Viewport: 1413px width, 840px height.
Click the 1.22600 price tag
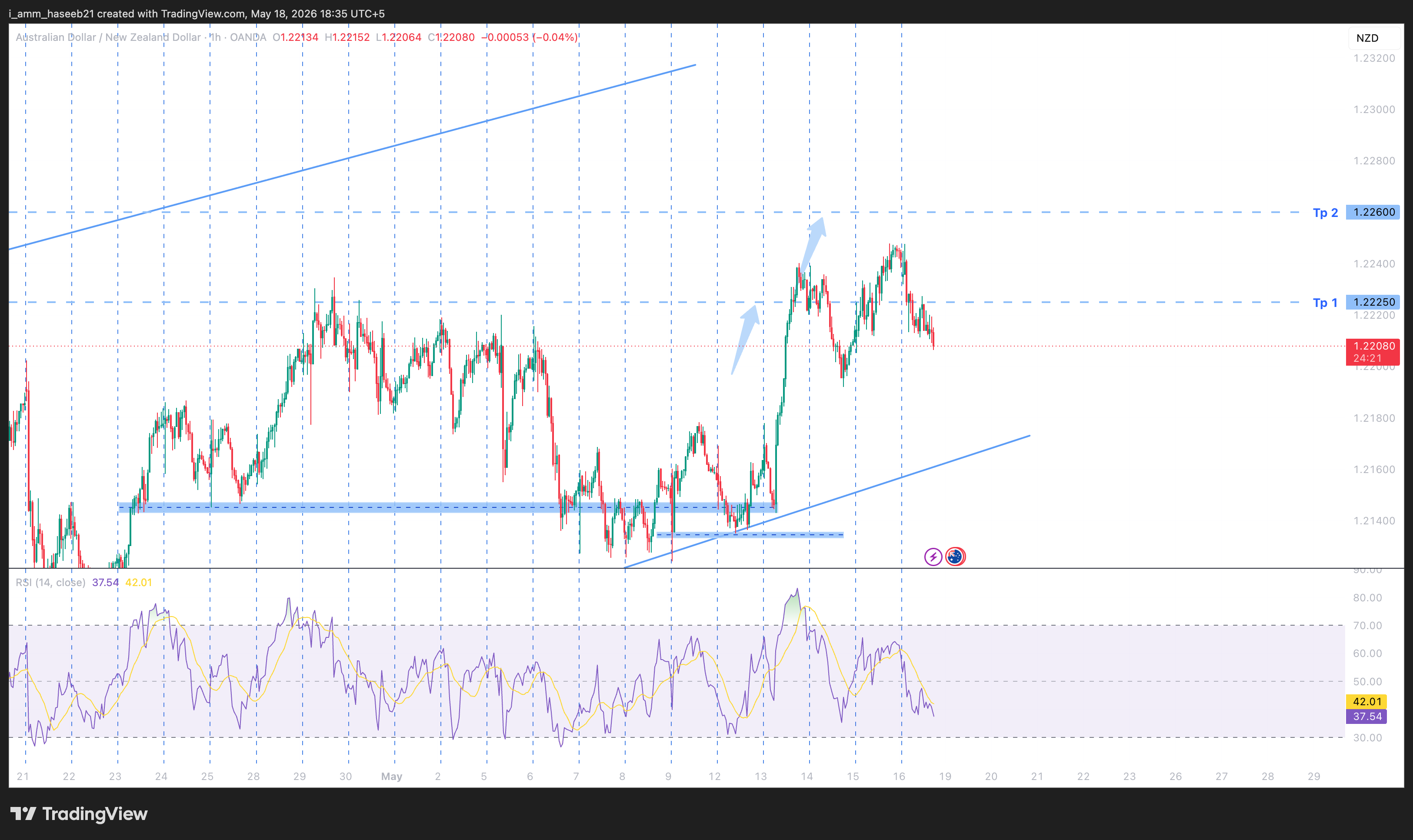(1373, 212)
